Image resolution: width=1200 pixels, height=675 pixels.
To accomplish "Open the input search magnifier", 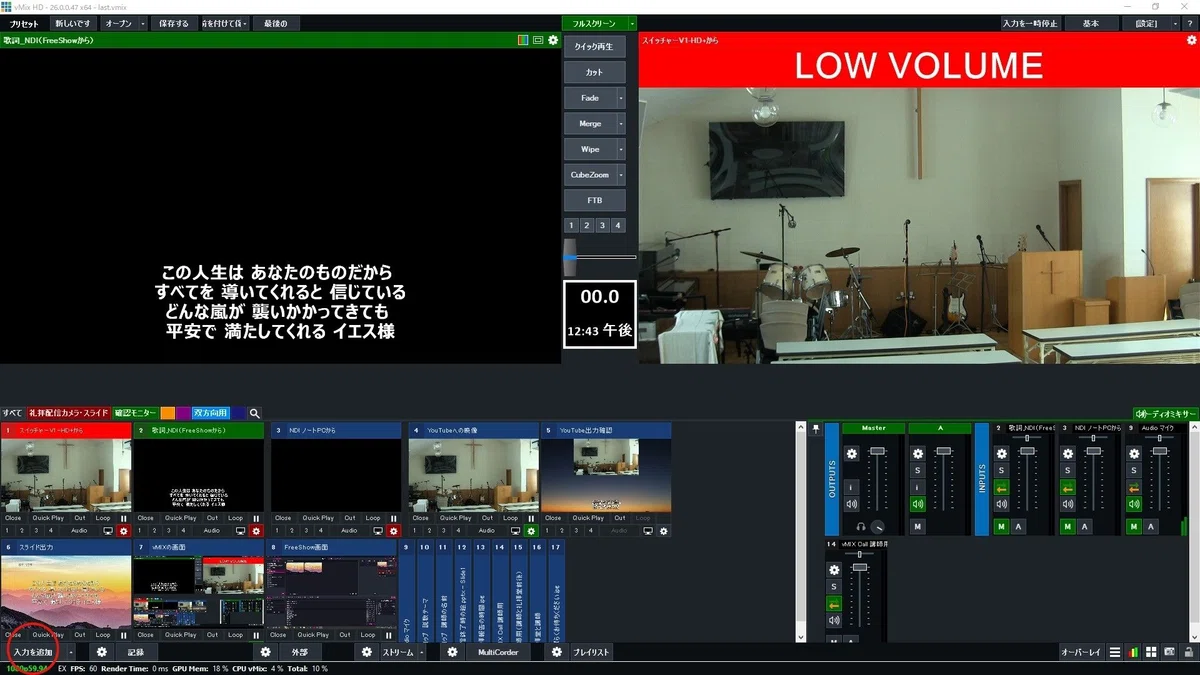I will tap(255, 413).
